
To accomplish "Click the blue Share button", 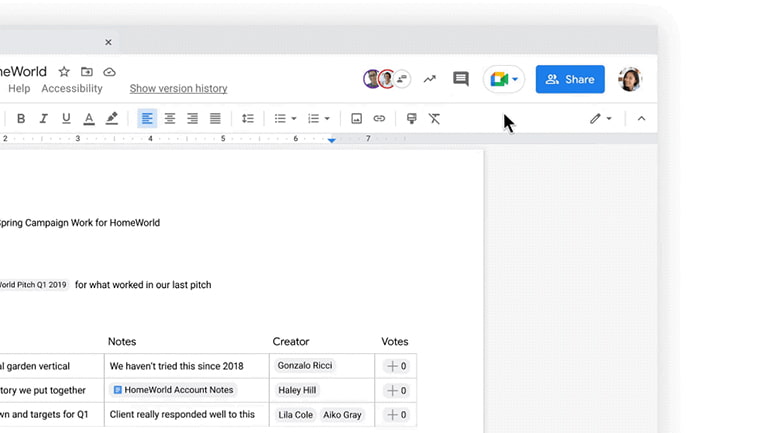I will pos(570,79).
